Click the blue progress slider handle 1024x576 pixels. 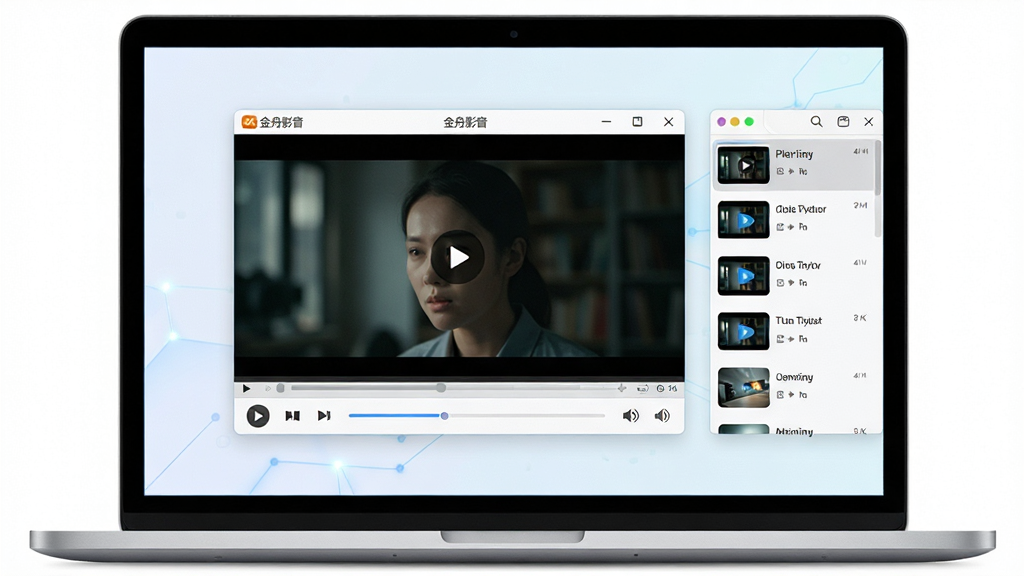click(x=444, y=415)
